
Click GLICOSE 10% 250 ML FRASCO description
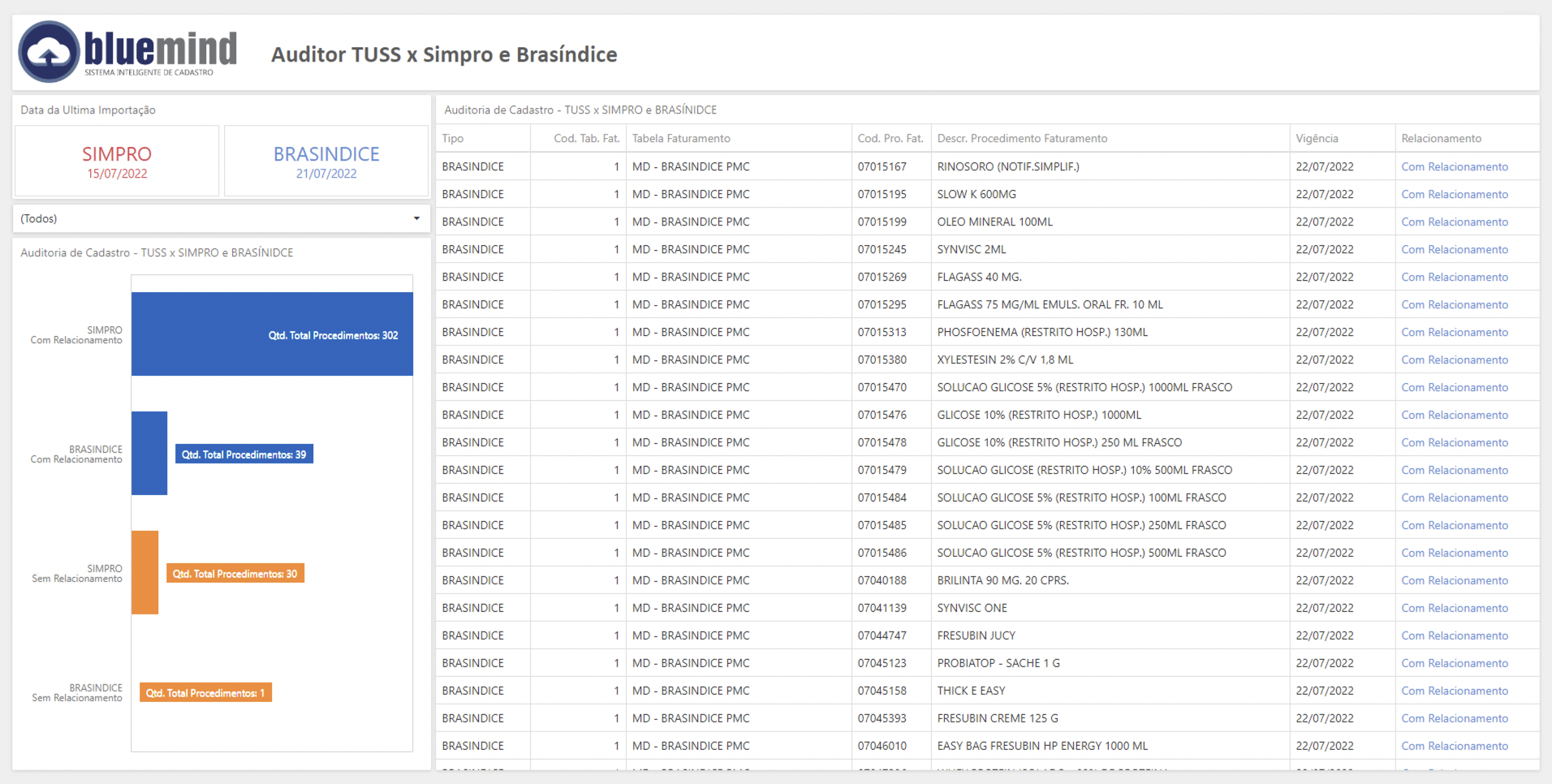point(1059,442)
